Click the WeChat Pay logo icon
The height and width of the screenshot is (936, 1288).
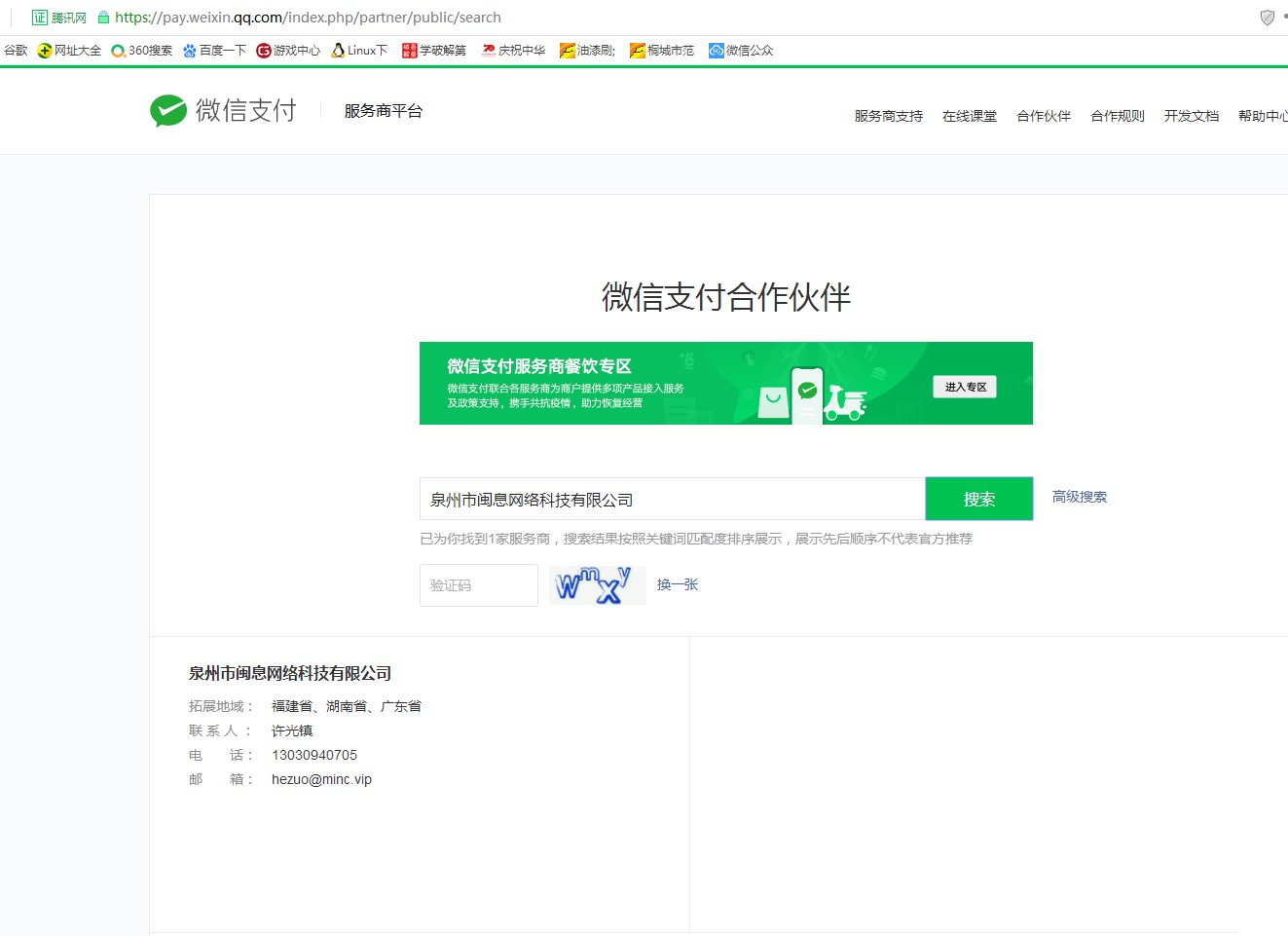pos(168,111)
